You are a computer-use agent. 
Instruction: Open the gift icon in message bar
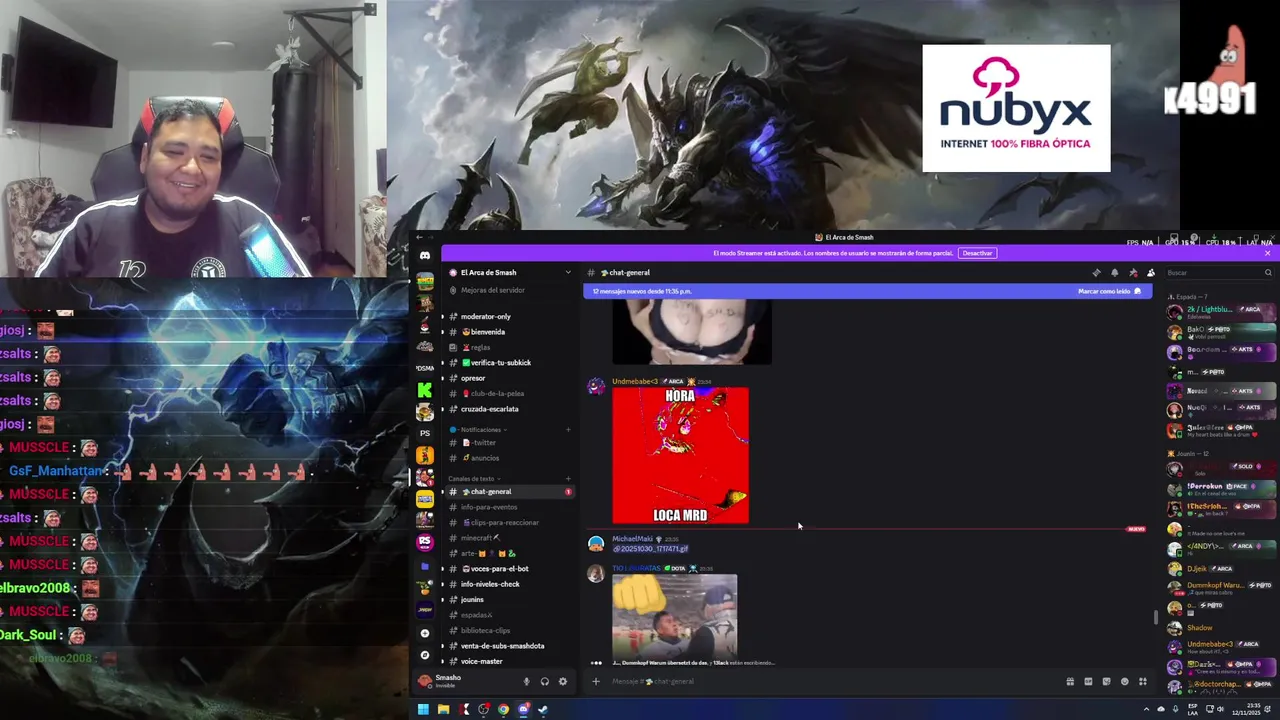[1070, 681]
